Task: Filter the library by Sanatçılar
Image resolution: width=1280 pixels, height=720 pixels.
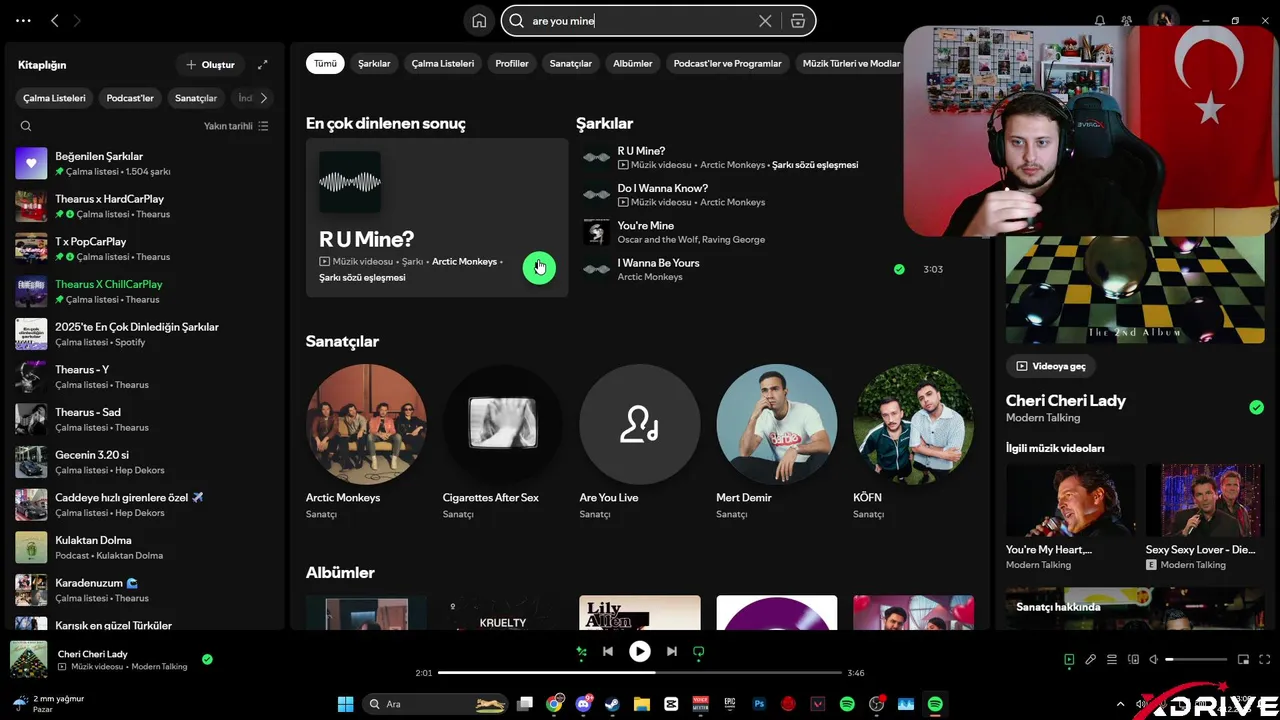Action: pos(196,98)
